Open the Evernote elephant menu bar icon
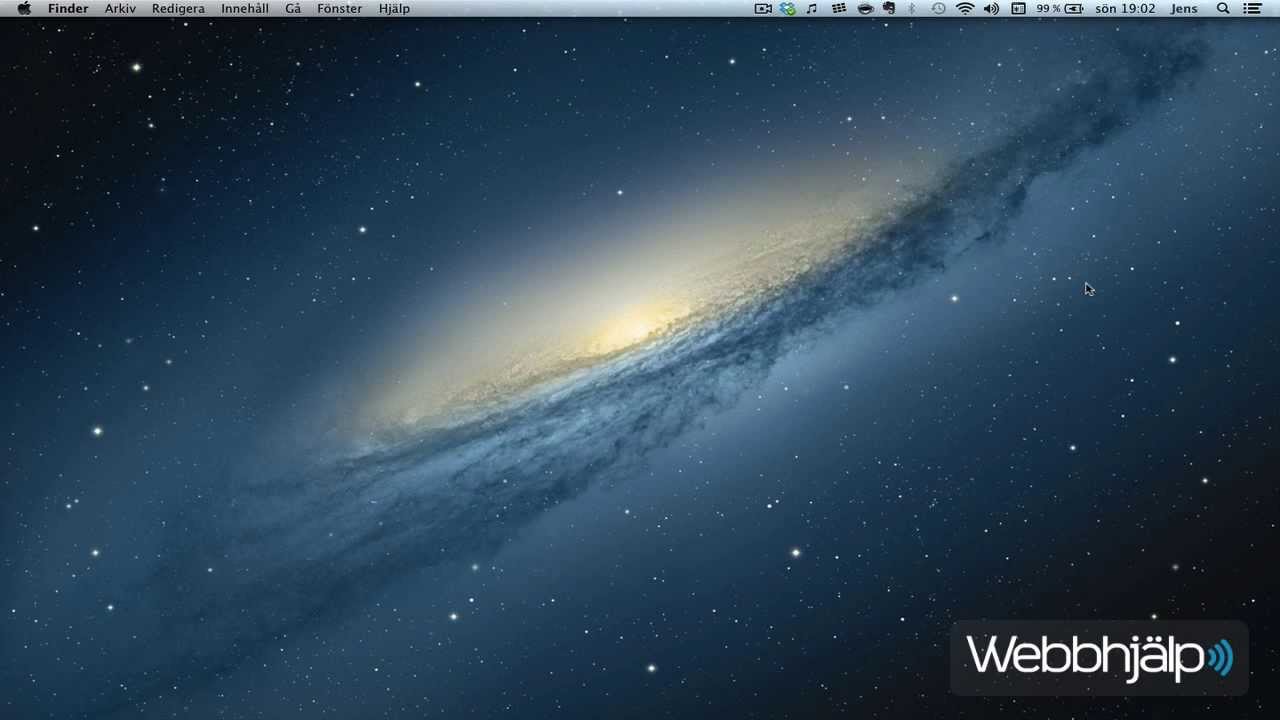Screen dimensions: 1280x720 (x=889, y=9)
